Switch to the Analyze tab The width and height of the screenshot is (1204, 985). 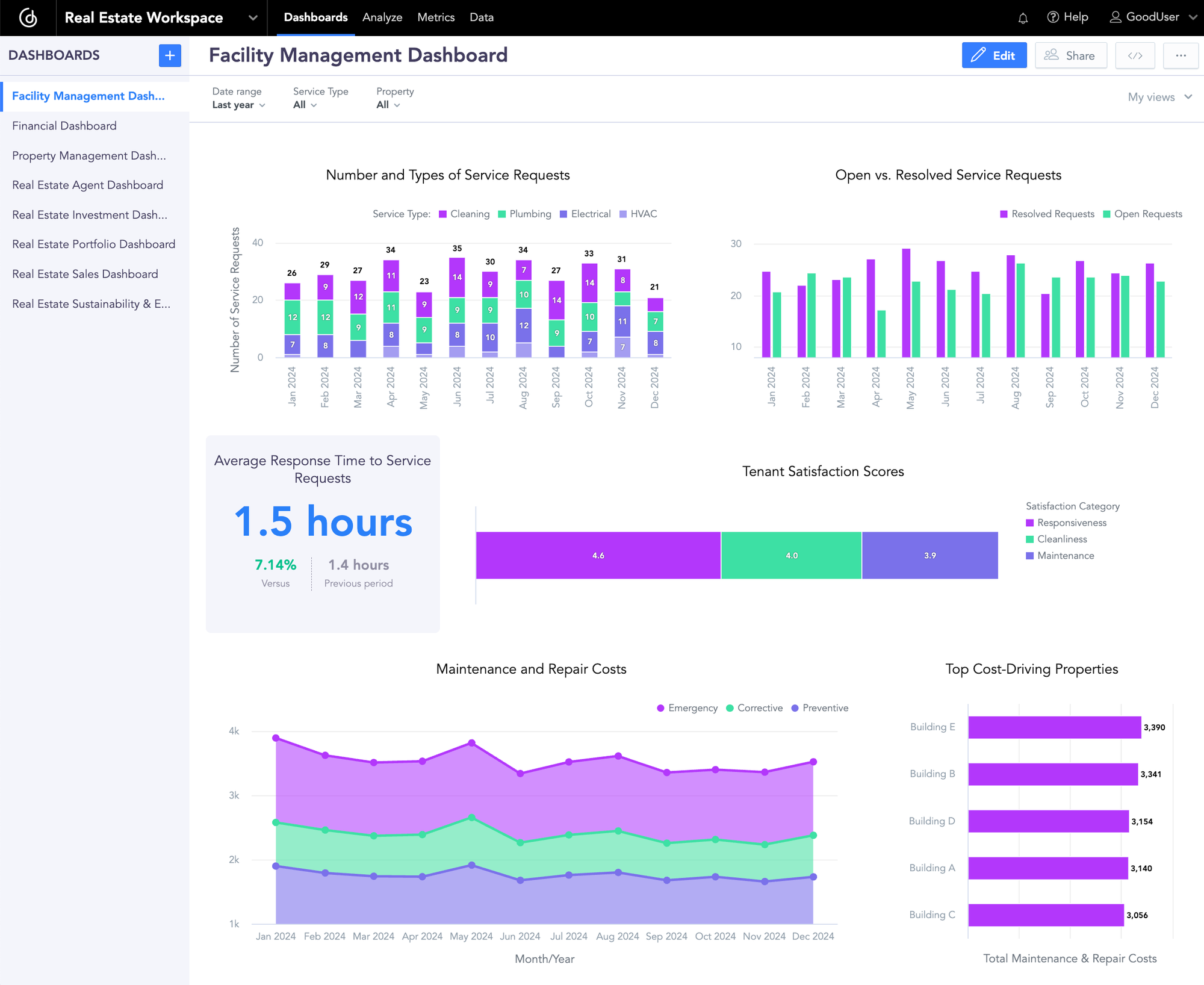382,17
